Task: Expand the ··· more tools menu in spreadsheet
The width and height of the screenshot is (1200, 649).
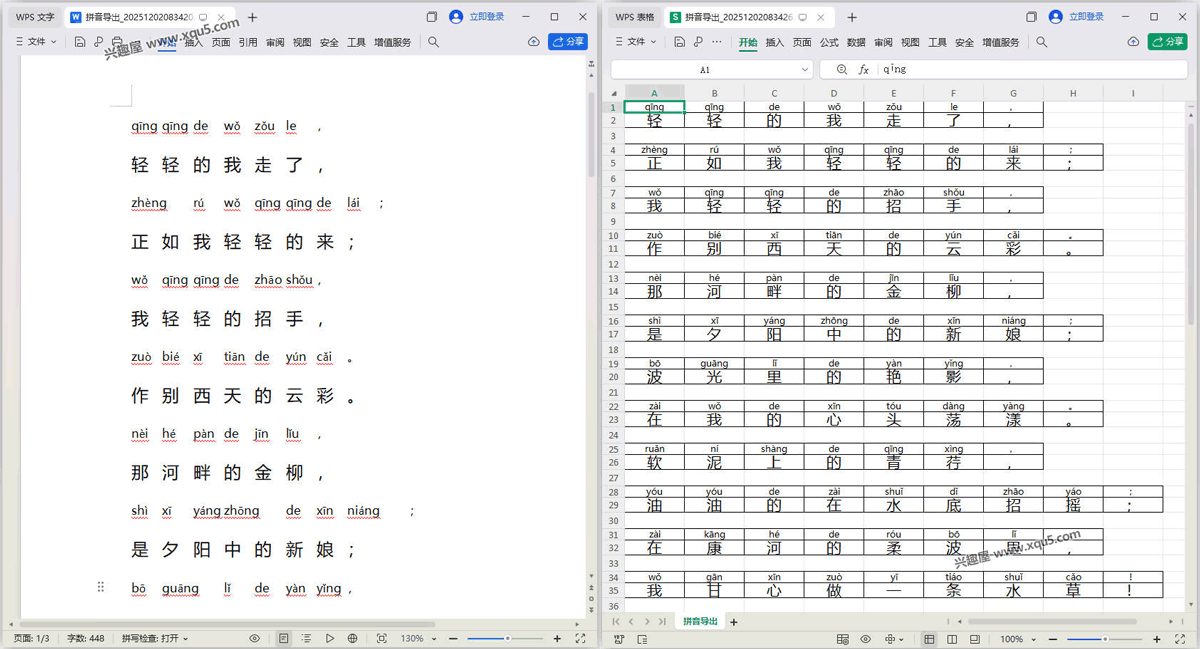Action: click(x=717, y=42)
